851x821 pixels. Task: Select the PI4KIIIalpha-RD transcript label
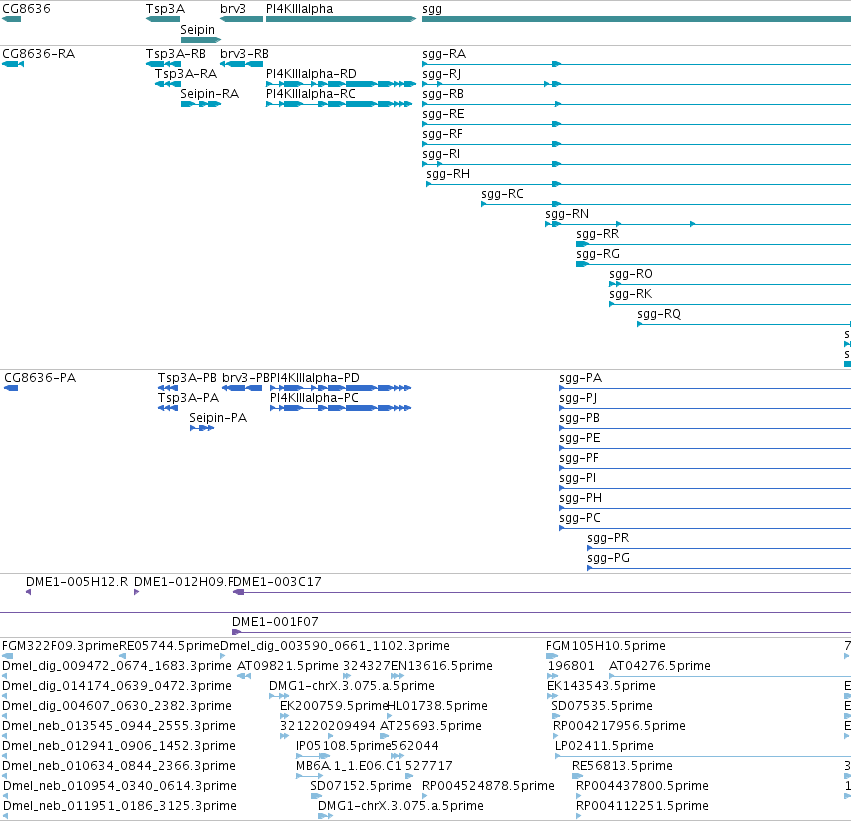pos(312,74)
